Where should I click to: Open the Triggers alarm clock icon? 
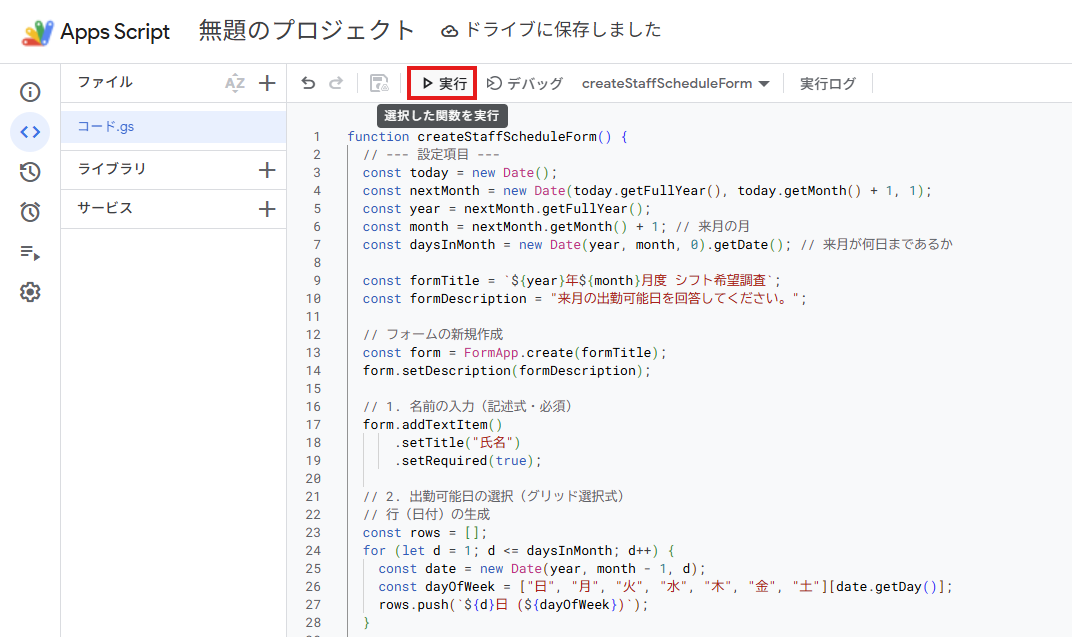click(30, 212)
